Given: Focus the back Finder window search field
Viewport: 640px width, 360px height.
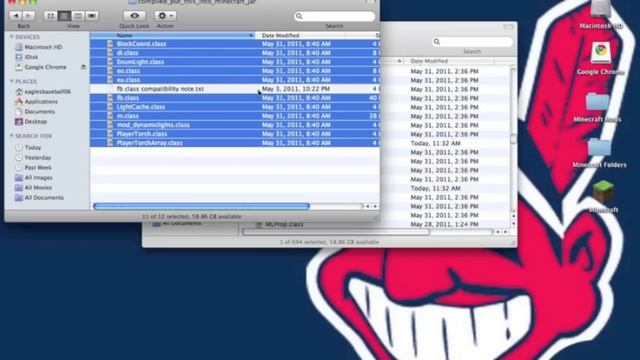Looking at the screenshot, I should 472,42.
